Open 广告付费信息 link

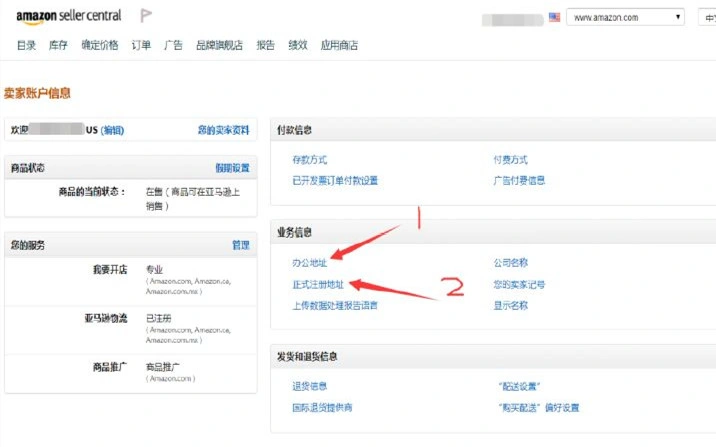(x=519, y=180)
